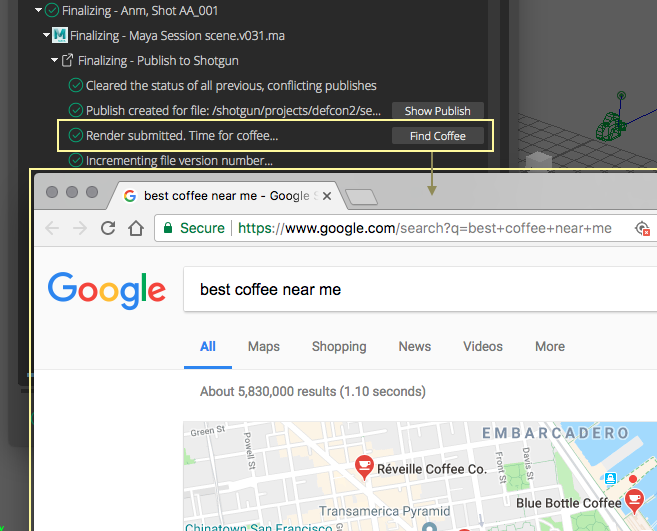
Task: Go back in the browser
Action: tap(52, 228)
